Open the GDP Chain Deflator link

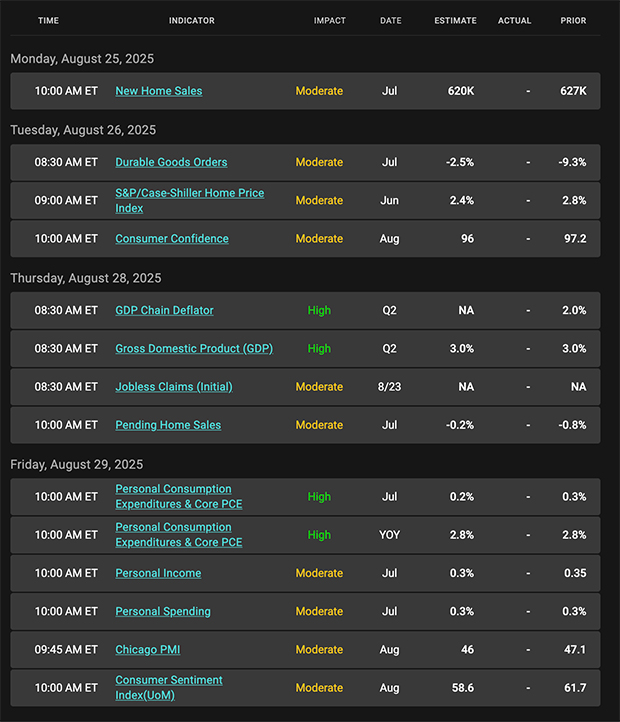(x=164, y=310)
